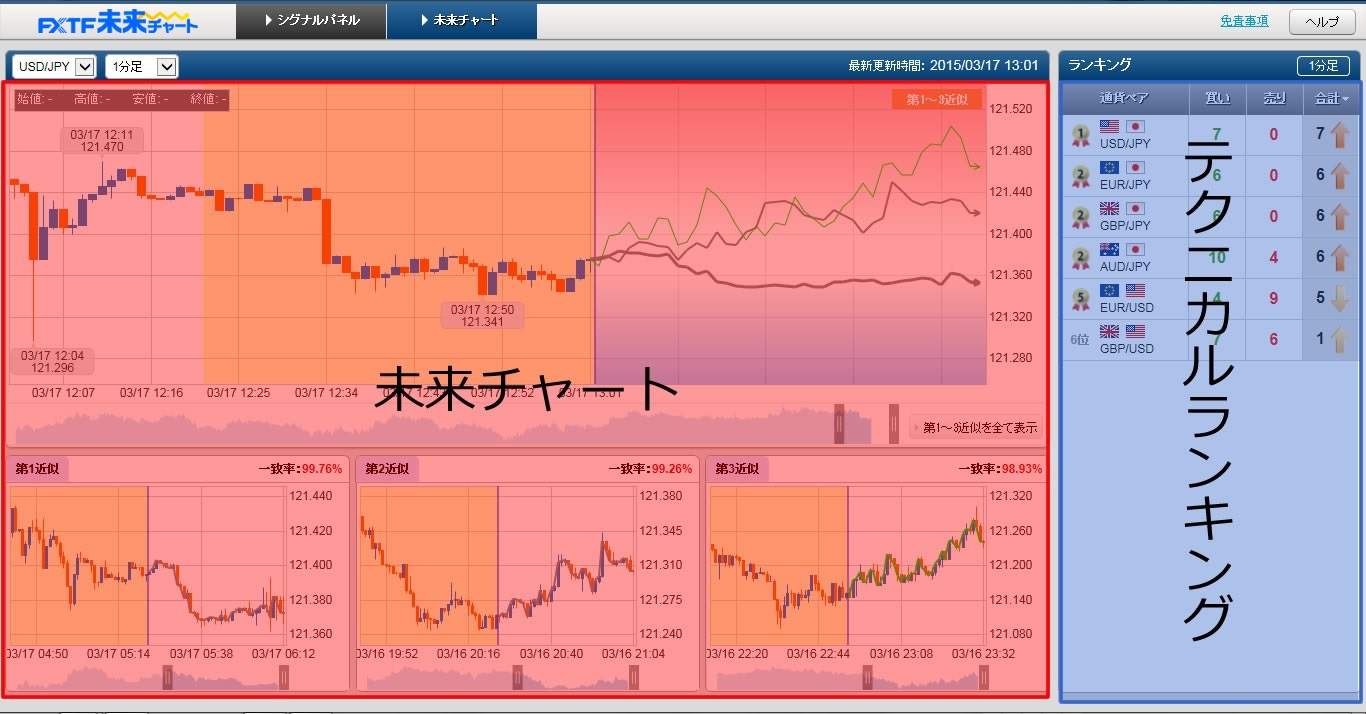Click the FXTF 未来チャート logo
Screen dimensions: 1366x714
(118, 21)
